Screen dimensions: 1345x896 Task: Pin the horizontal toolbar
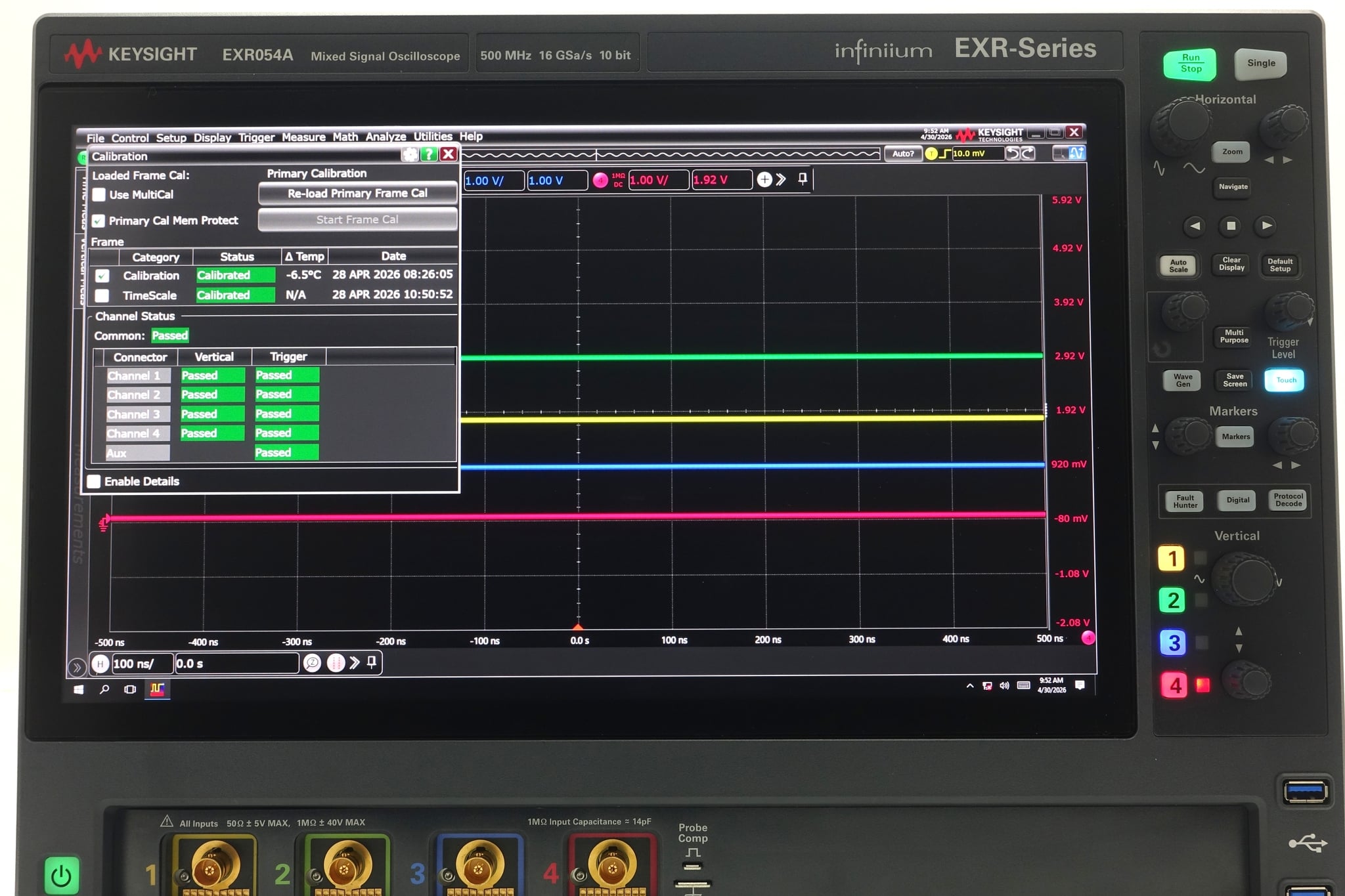coord(372,662)
